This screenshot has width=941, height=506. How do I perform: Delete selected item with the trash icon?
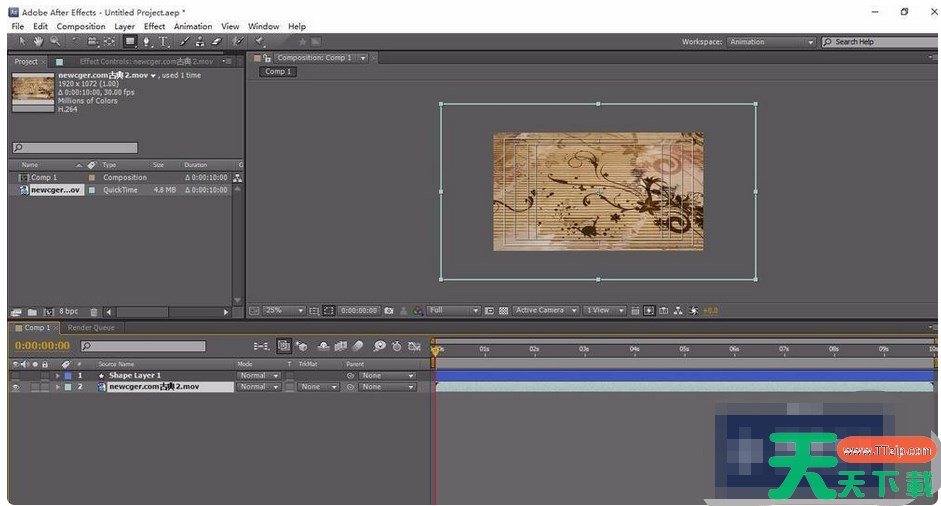click(x=94, y=312)
